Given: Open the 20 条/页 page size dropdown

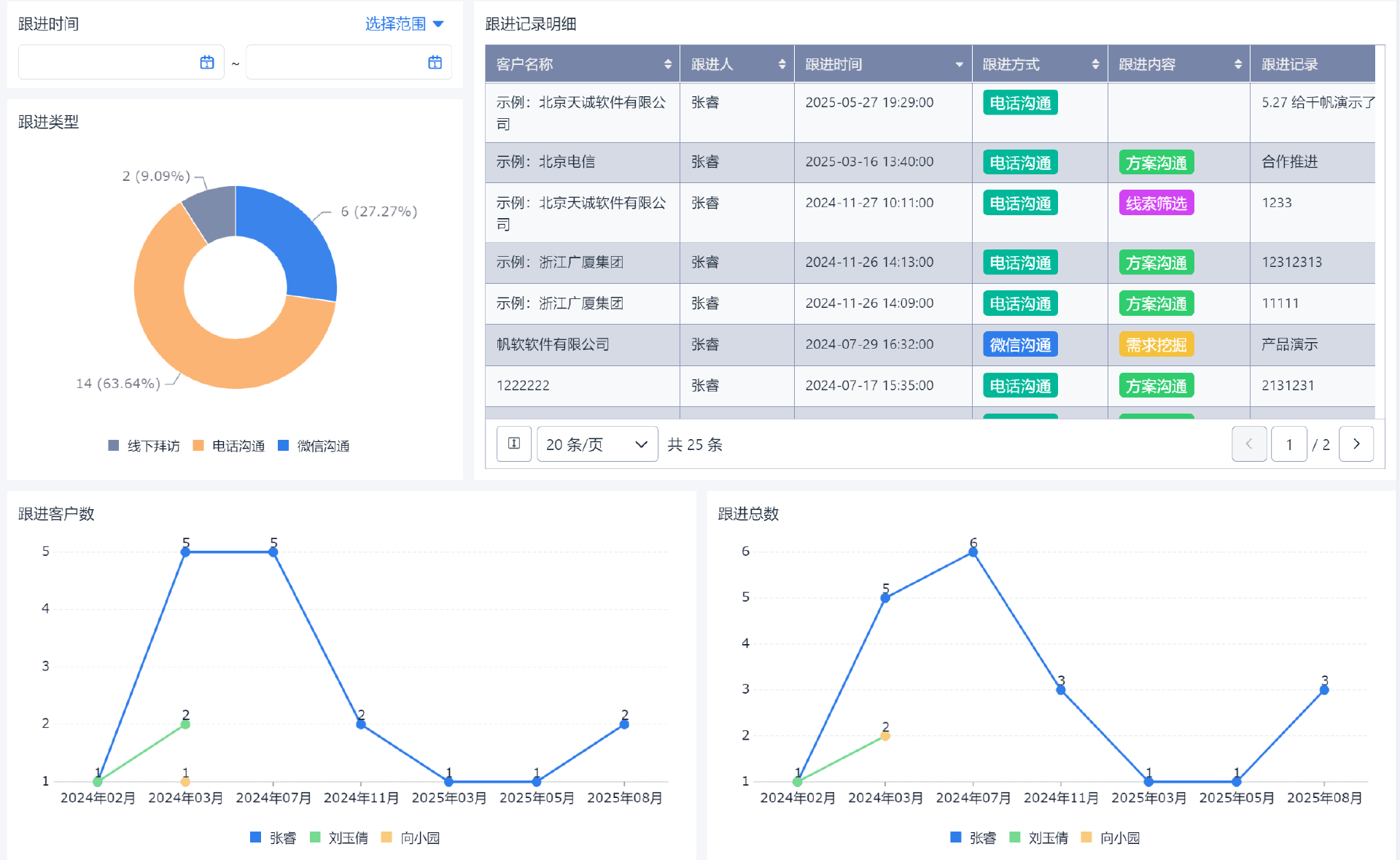Looking at the screenshot, I should (597, 444).
